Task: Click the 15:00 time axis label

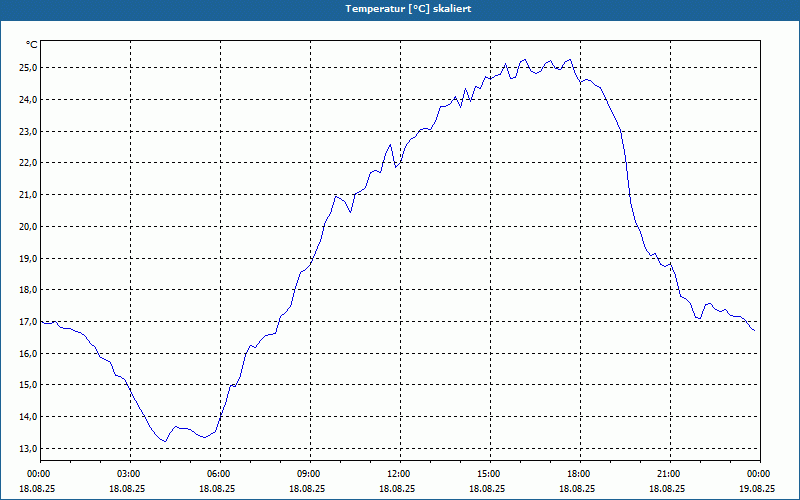Action: pyautogui.click(x=490, y=474)
